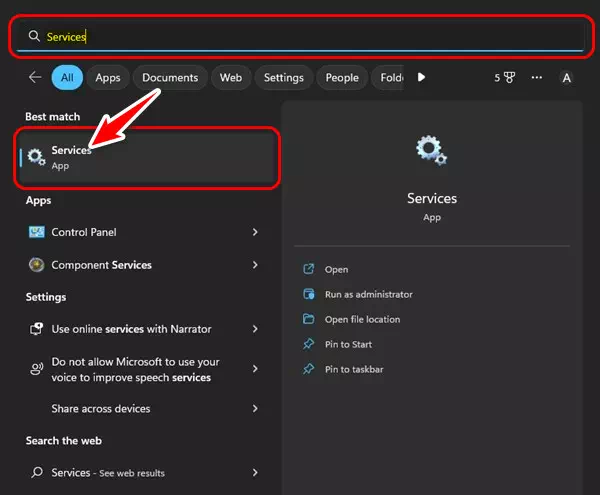The width and height of the screenshot is (600, 495).
Task: Open Share across devices setting
Action: click(x=143, y=409)
